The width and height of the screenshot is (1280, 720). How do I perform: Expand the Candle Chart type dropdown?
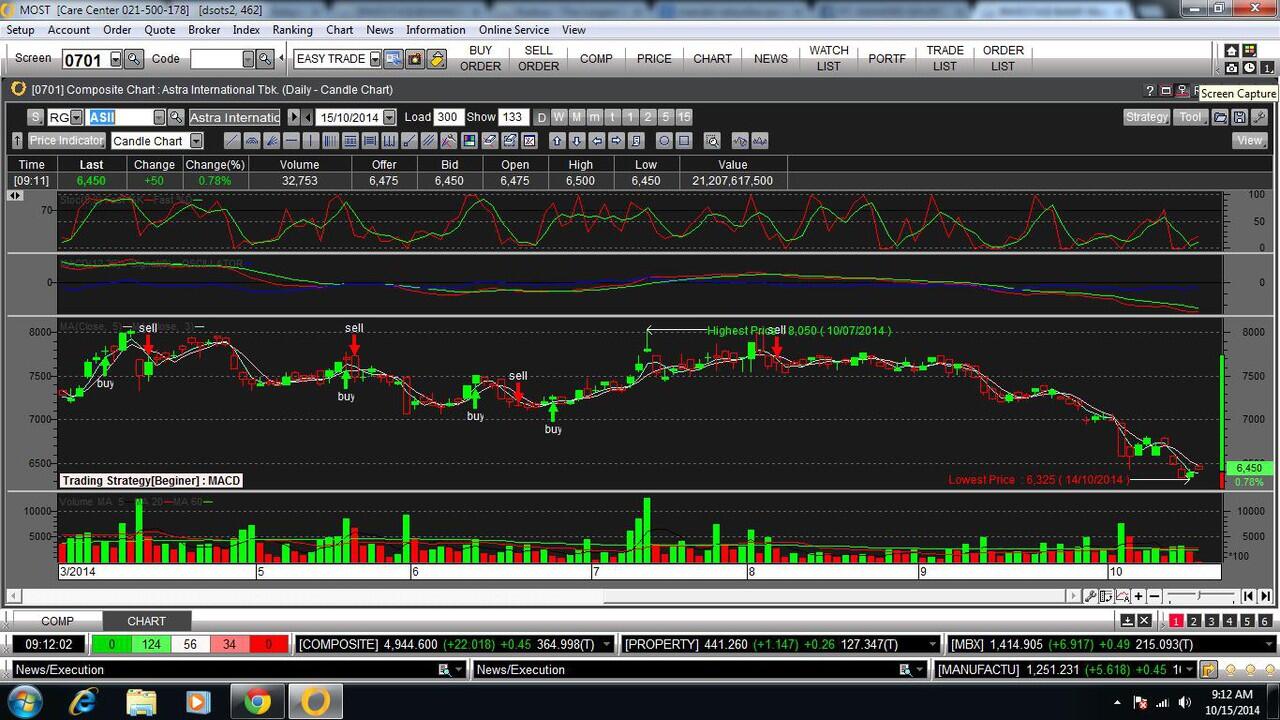pos(196,141)
